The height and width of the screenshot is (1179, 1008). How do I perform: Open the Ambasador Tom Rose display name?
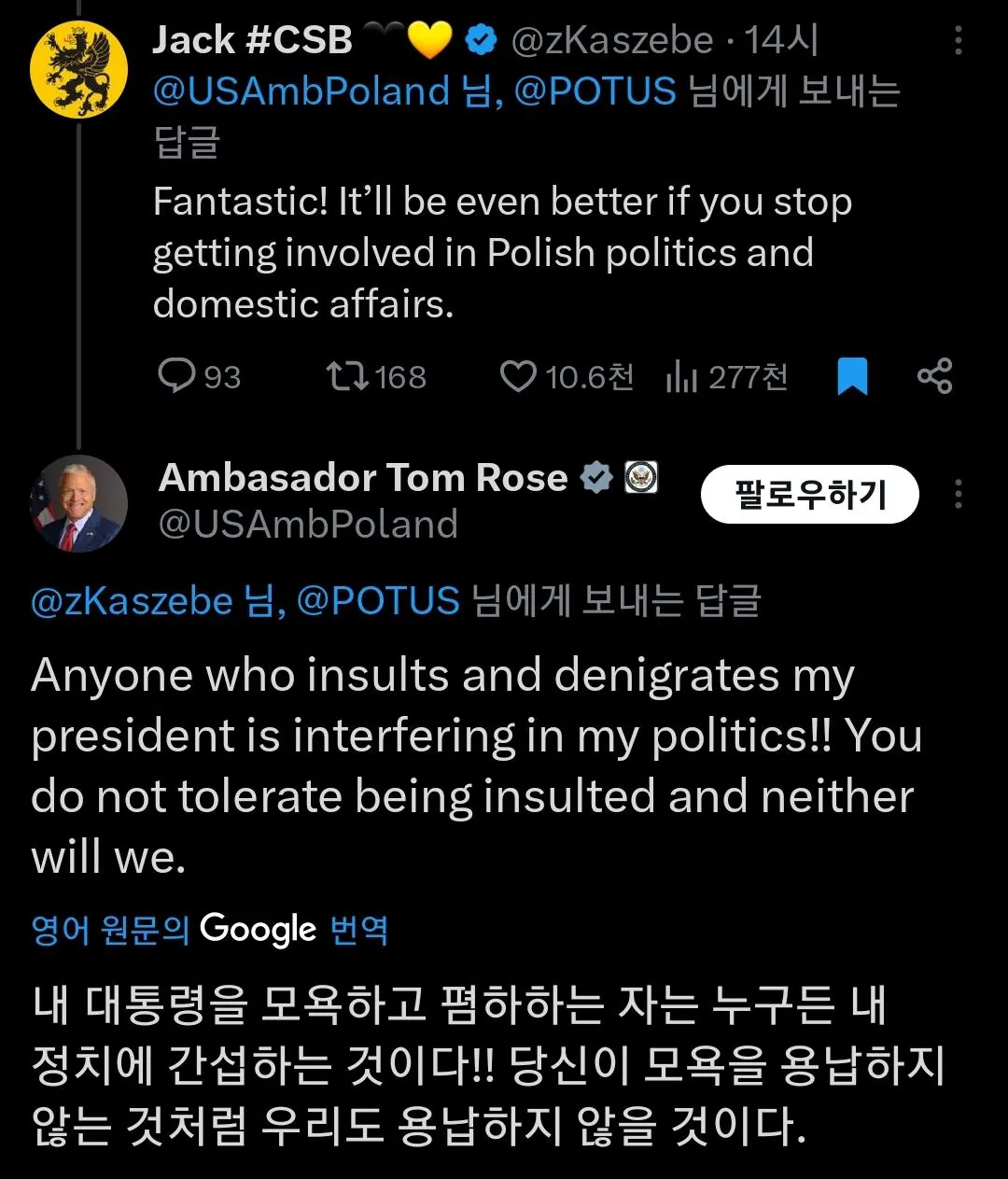(363, 478)
